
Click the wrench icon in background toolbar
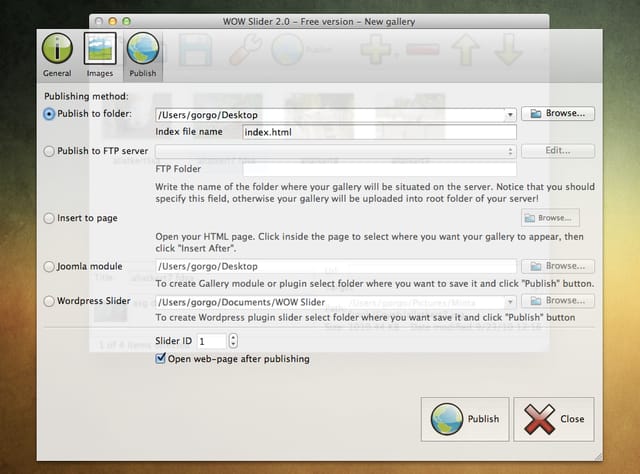[245, 50]
